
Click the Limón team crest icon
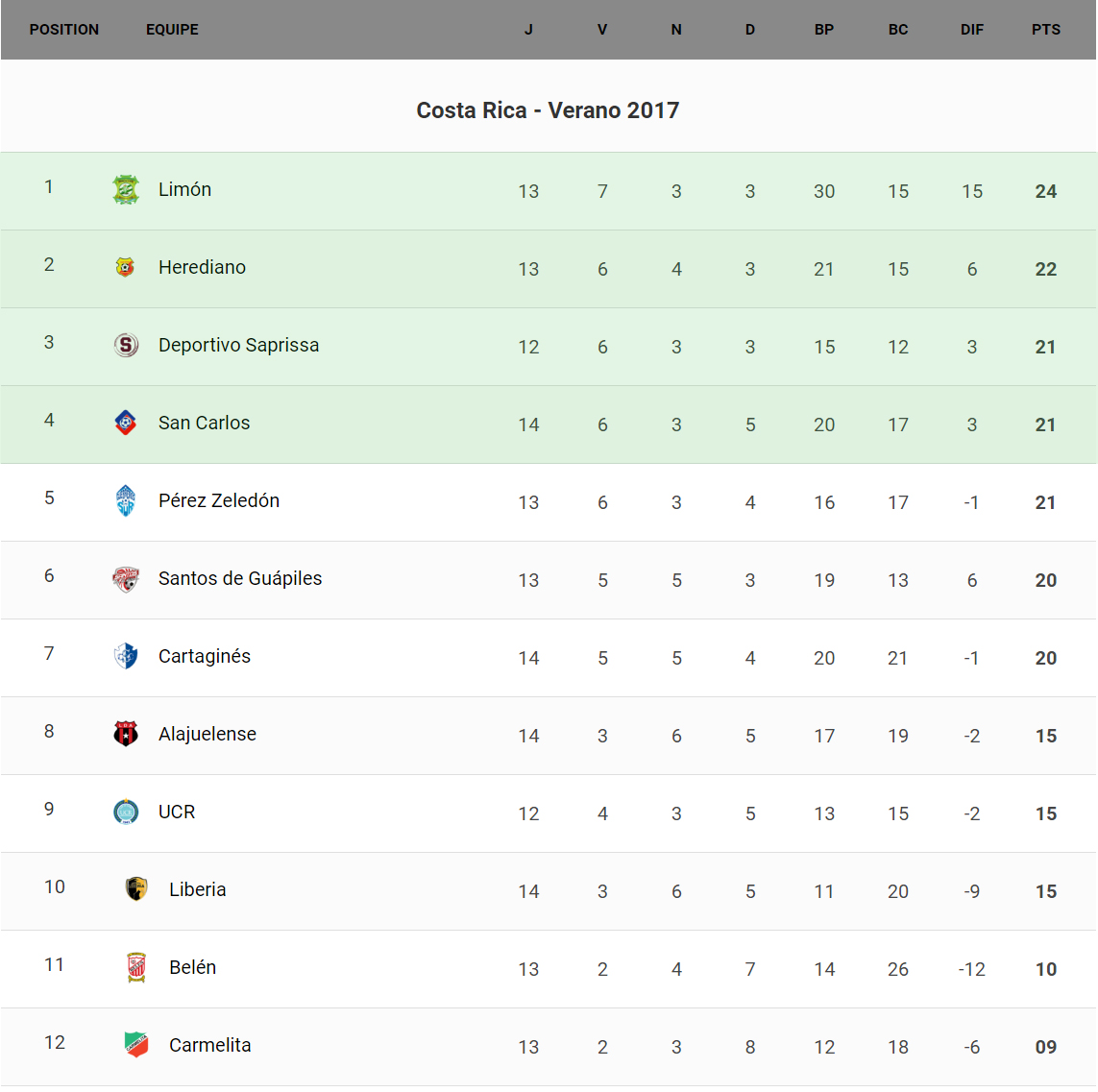[126, 190]
